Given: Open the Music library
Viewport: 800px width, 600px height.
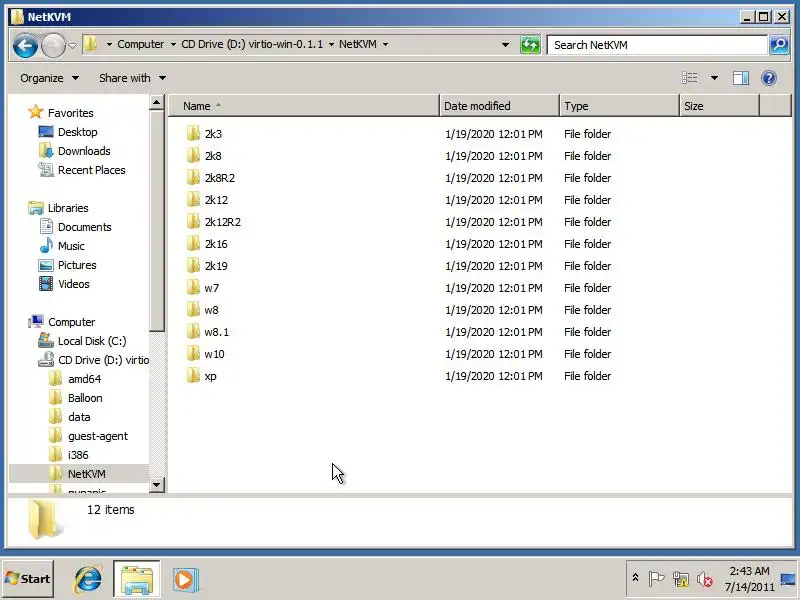Looking at the screenshot, I should point(71,246).
